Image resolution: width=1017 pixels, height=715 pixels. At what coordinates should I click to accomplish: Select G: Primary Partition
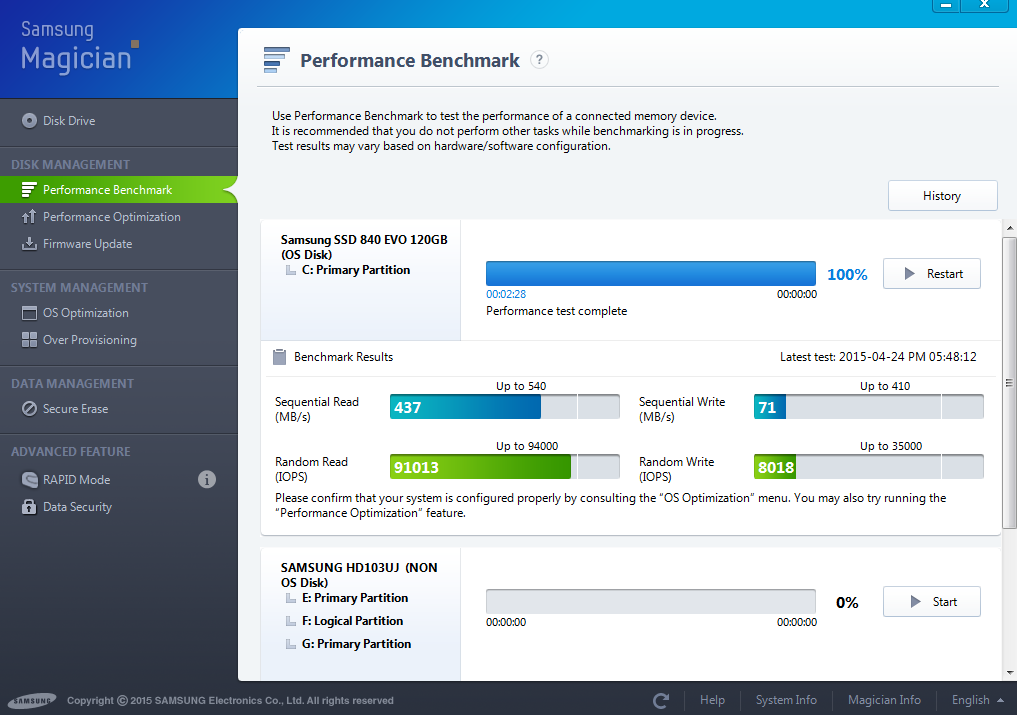point(356,644)
